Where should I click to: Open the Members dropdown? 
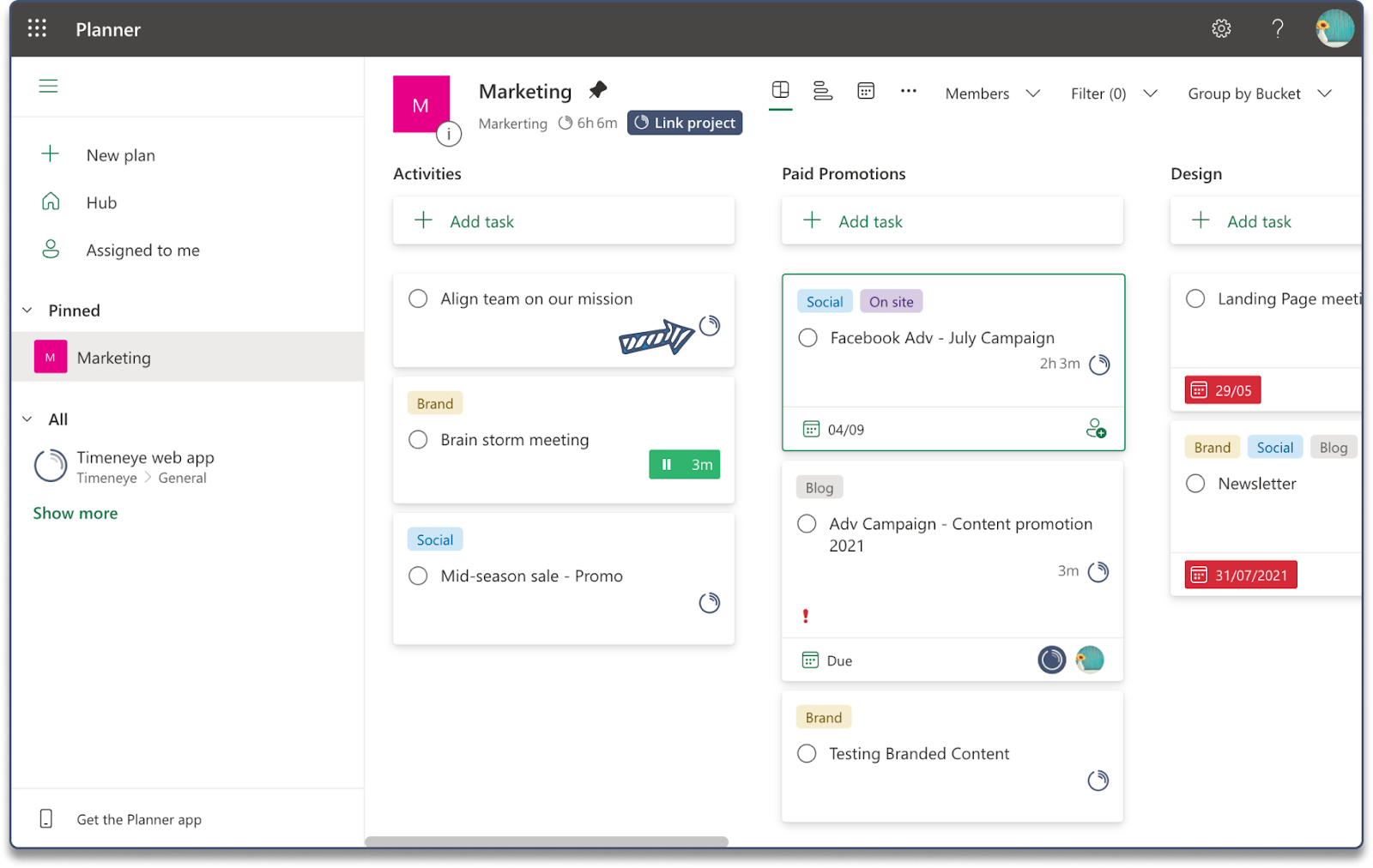[993, 93]
